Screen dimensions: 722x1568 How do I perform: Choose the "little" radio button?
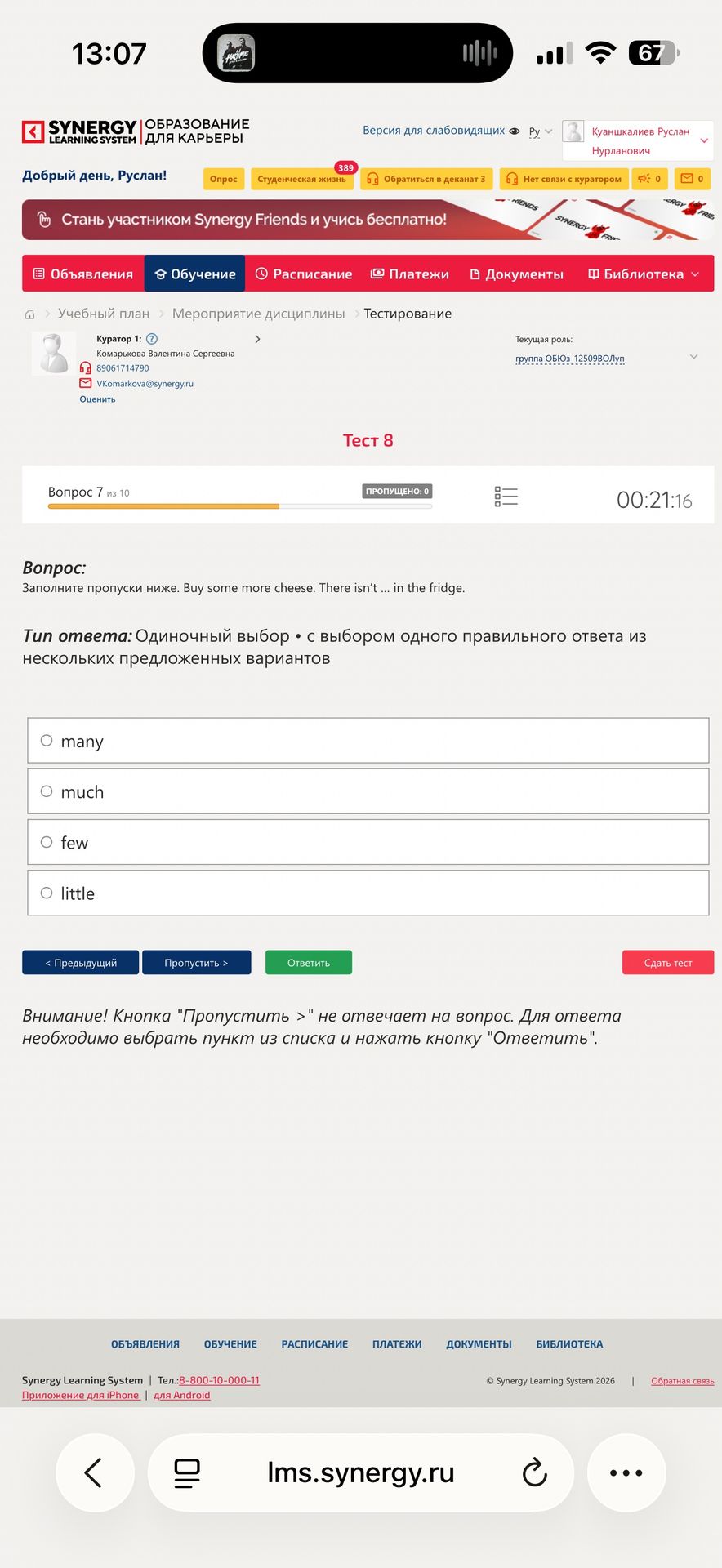(47, 893)
